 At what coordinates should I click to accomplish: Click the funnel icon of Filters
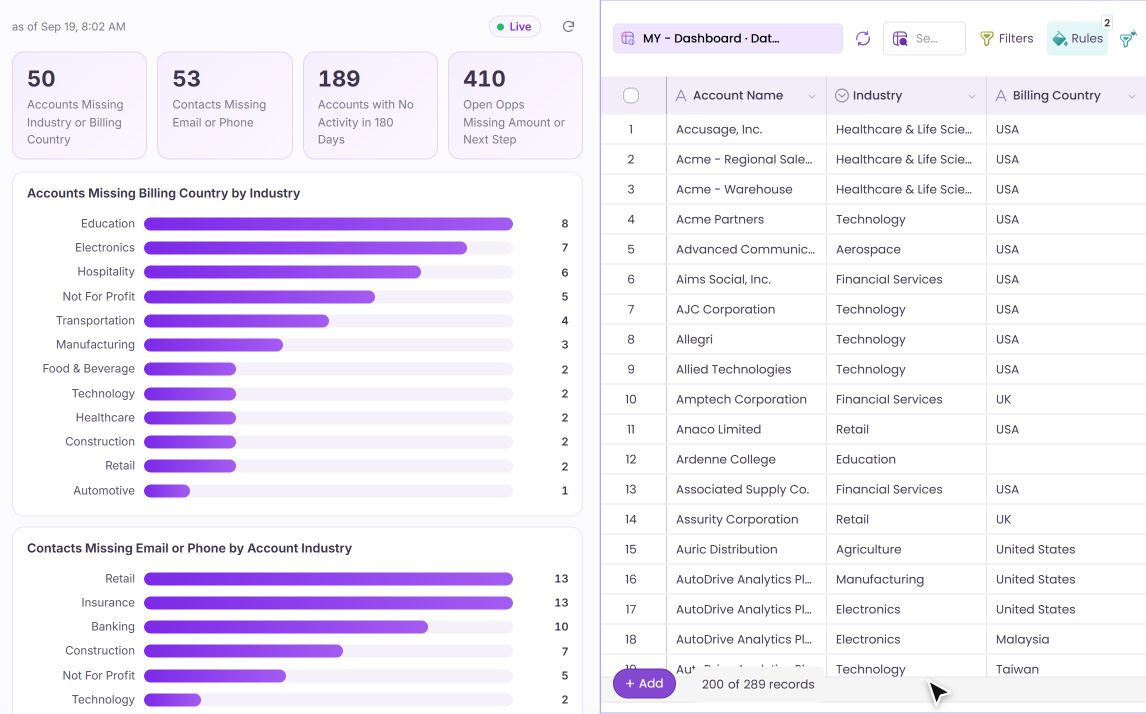[x=987, y=38]
